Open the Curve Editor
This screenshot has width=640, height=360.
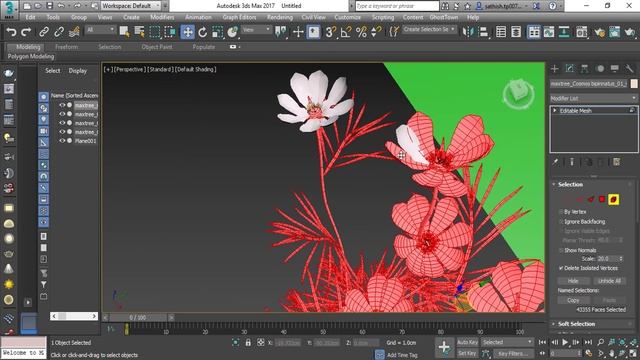(549, 32)
